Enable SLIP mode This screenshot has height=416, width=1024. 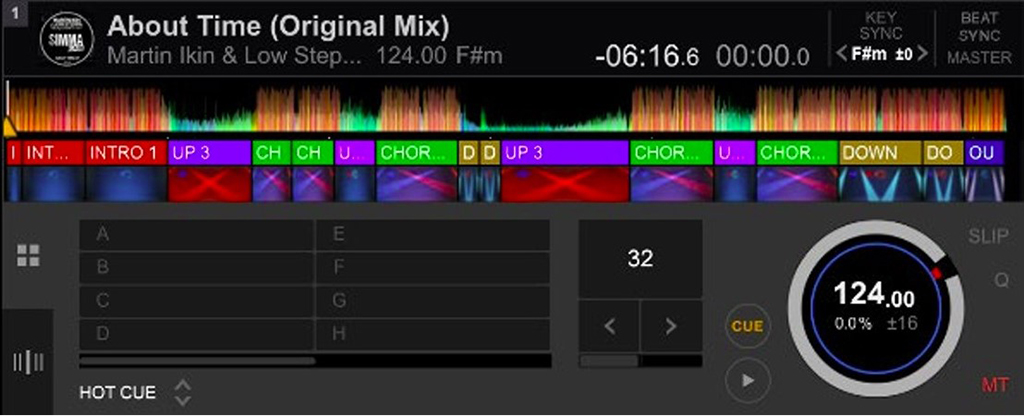(988, 236)
